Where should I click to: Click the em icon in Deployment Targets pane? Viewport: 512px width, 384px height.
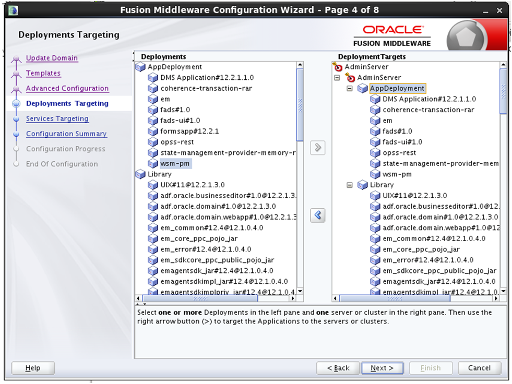tap(375, 120)
